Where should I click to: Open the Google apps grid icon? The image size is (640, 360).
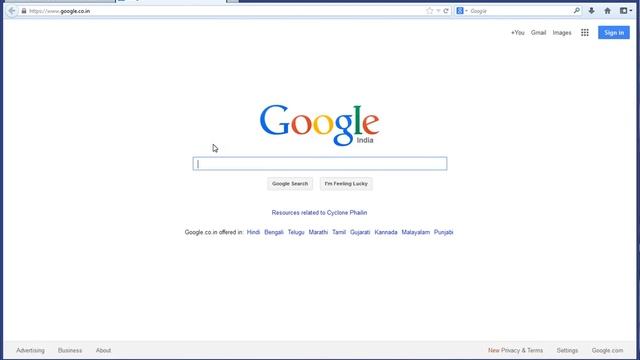pyautogui.click(x=585, y=33)
